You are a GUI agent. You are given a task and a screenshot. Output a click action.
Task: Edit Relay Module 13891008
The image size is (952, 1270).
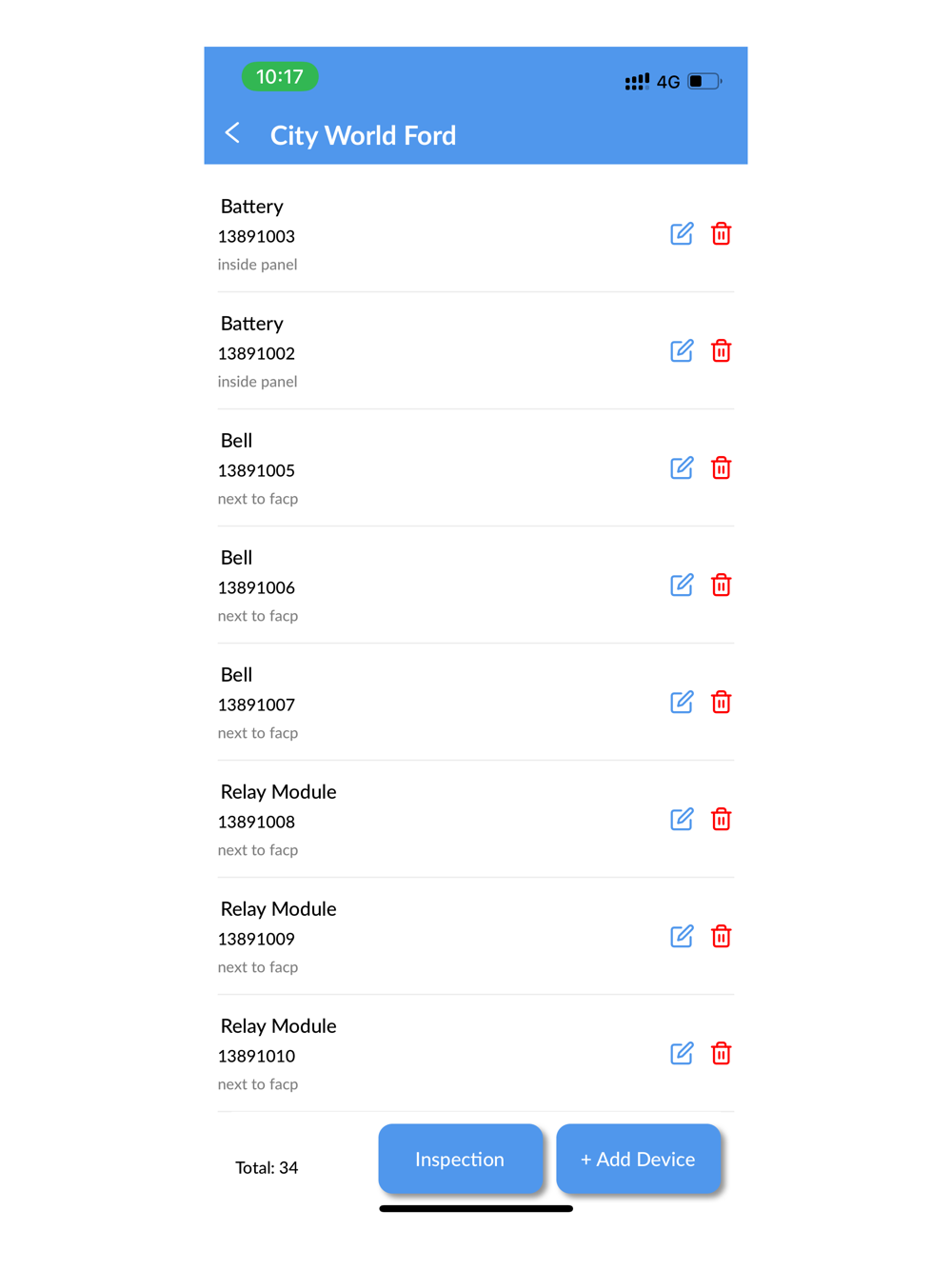point(682,819)
